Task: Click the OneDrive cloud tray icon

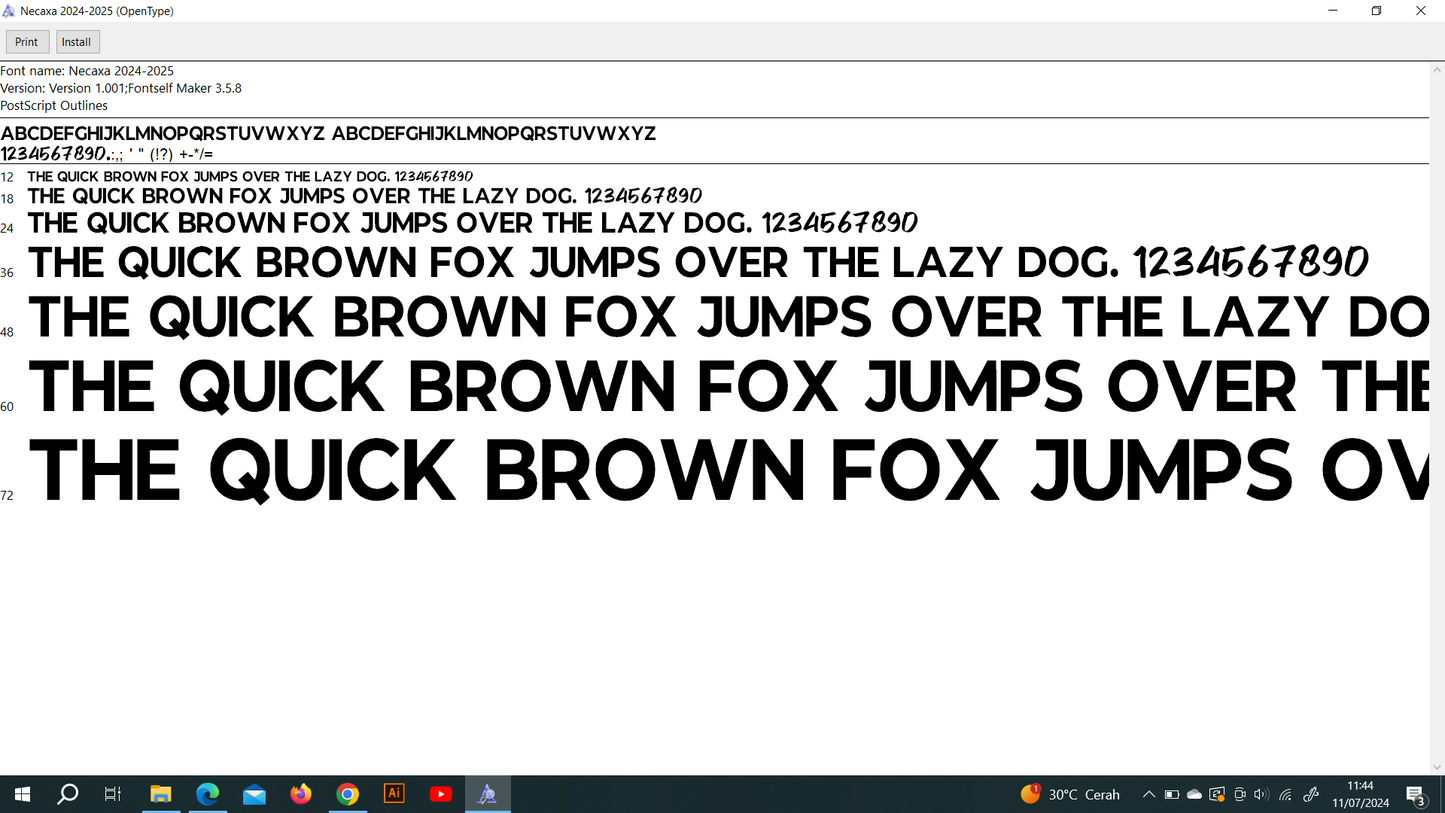Action: 1194,795
